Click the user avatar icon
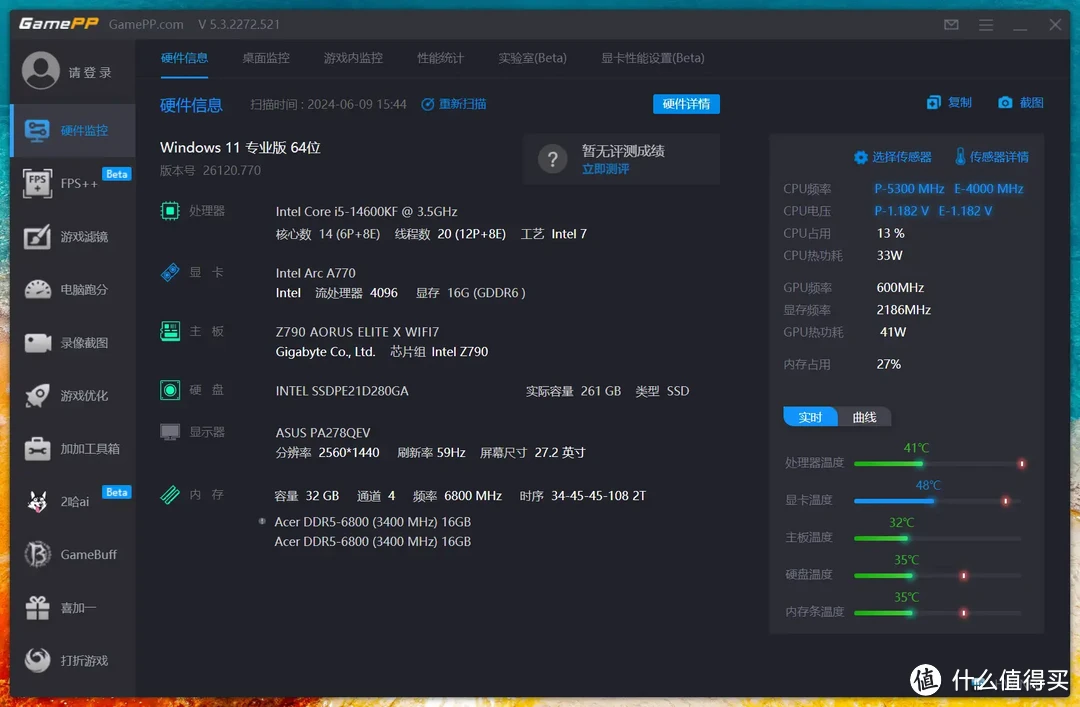Viewport: 1080px width, 707px height. [41, 71]
